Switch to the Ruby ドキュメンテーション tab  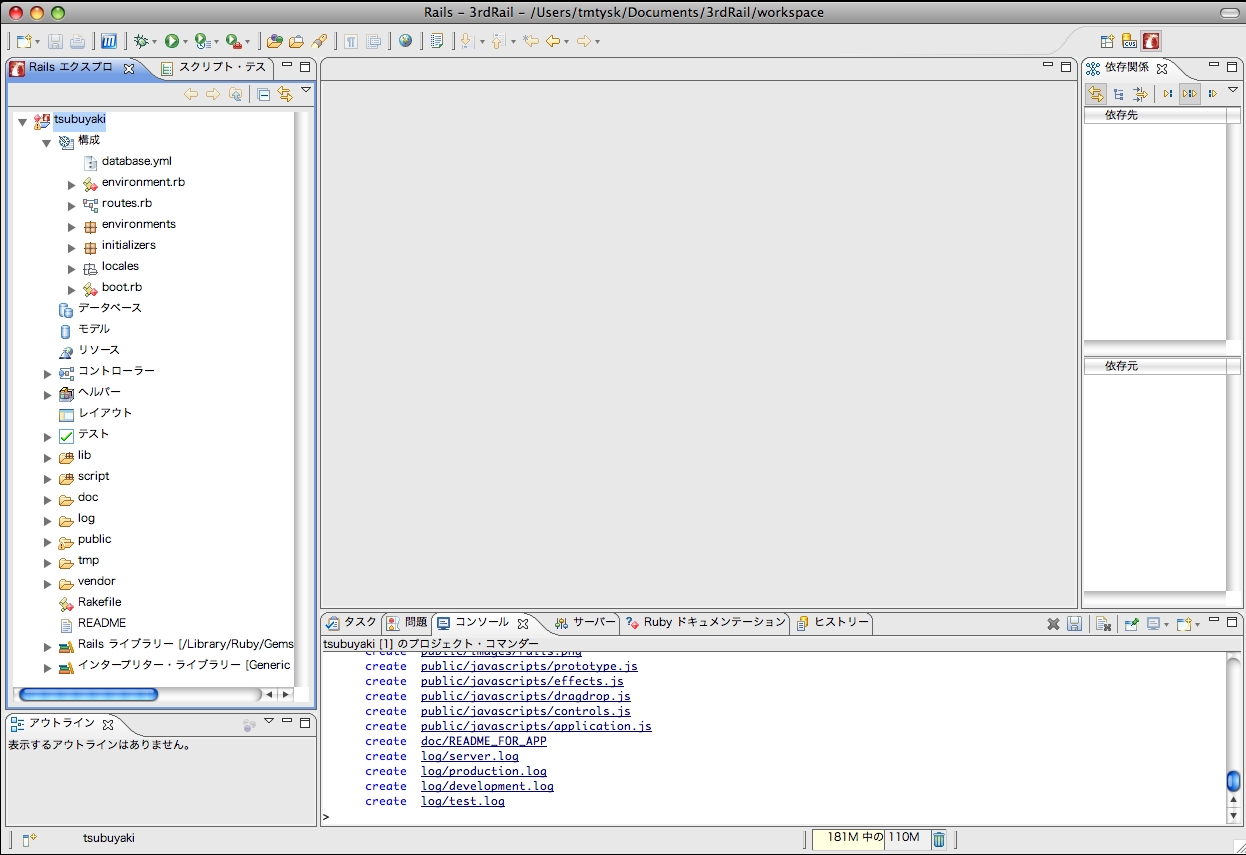pos(706,623)
